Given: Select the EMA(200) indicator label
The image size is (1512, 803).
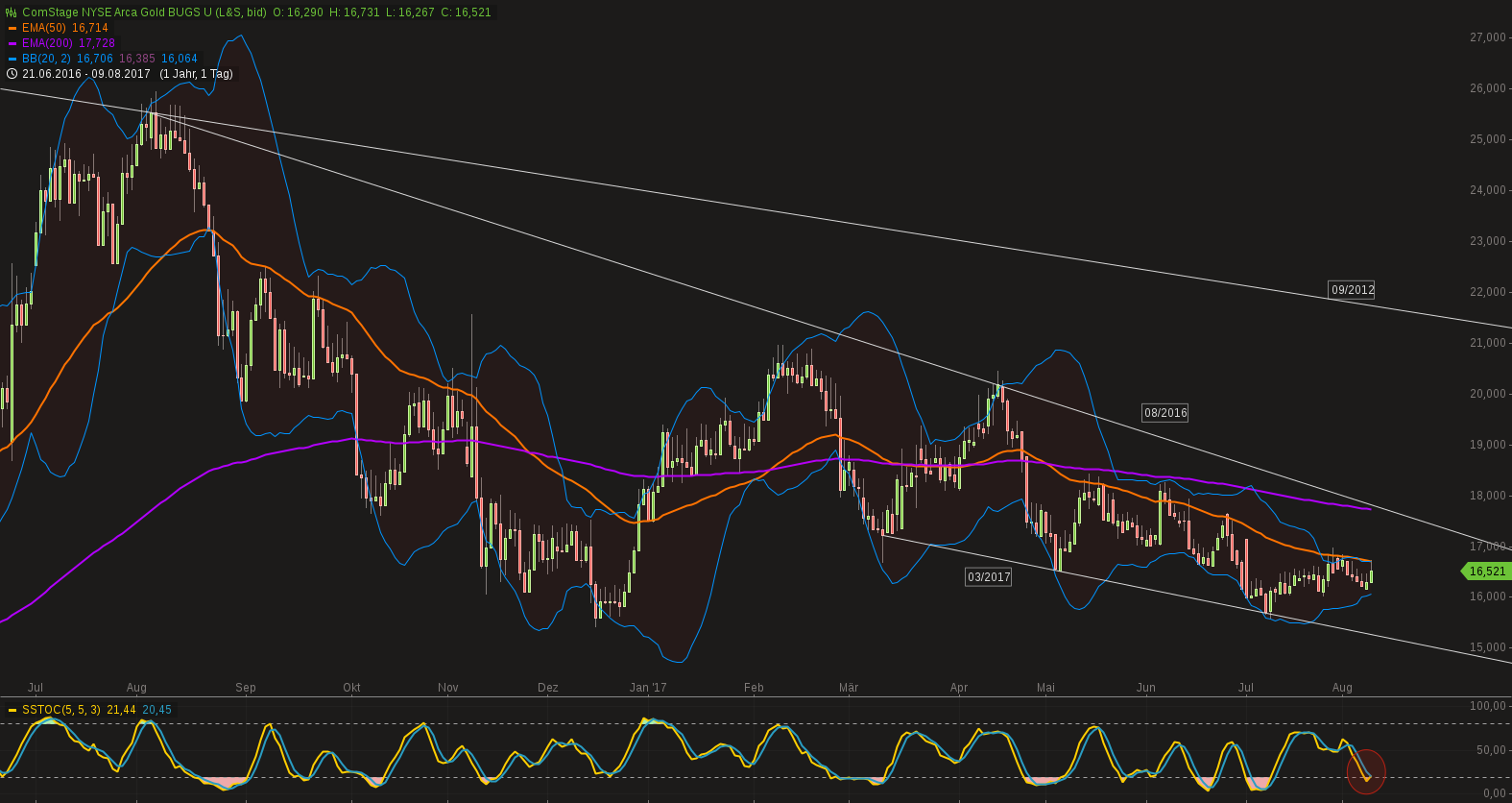Looking at the screenshot, I should tap(47, 43).
